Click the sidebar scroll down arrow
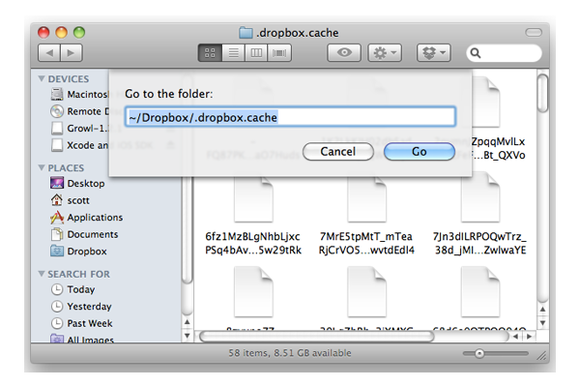580x387 pixels. (187, 336)
